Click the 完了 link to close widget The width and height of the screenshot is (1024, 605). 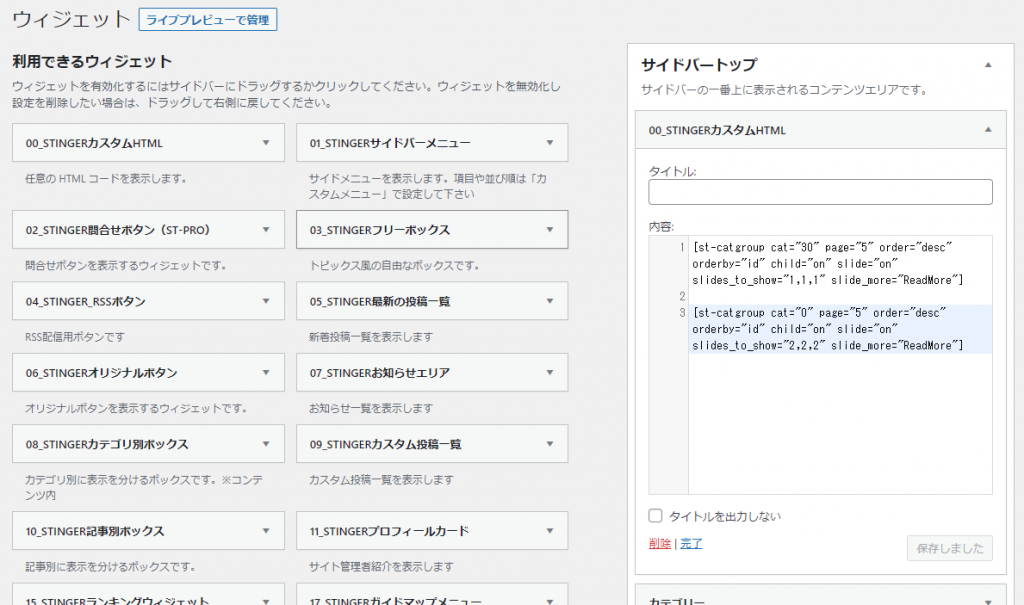pos(691,543)
